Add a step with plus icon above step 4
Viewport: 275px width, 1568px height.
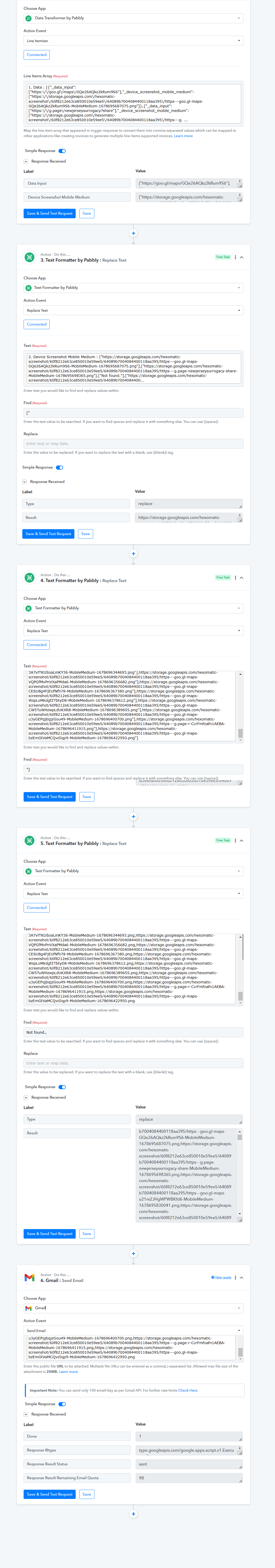pyautogui.click(x=133, y=553)
